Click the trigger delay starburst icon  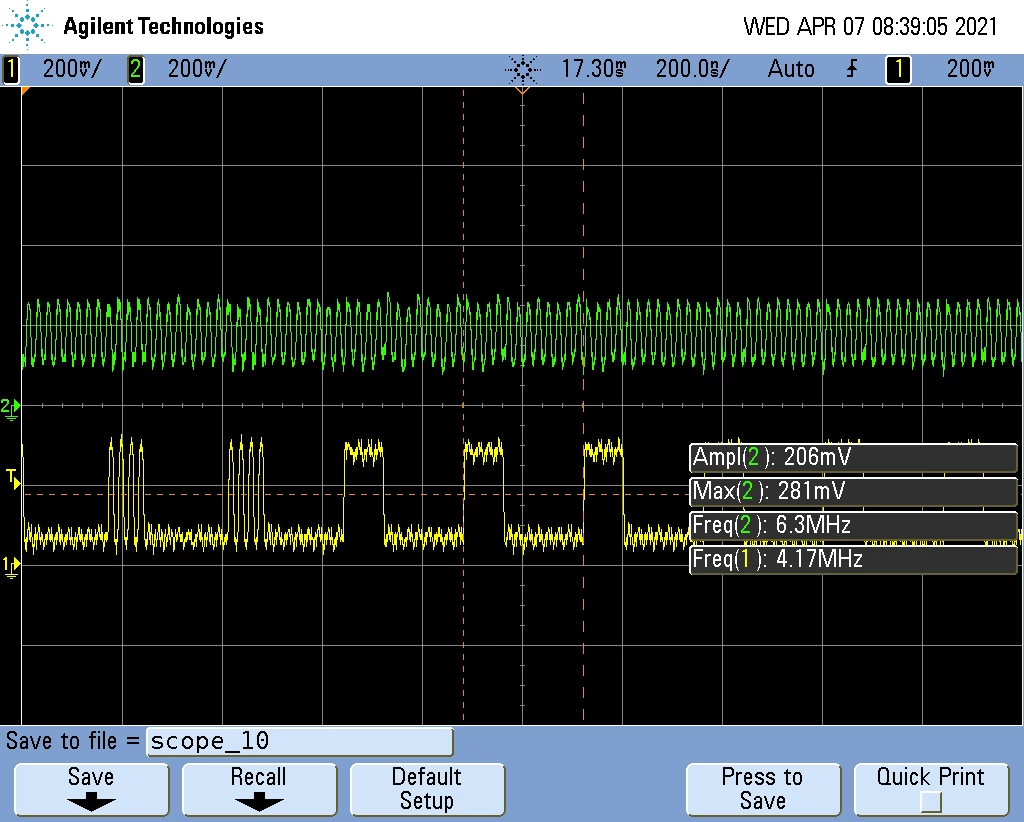coord(523,69)
